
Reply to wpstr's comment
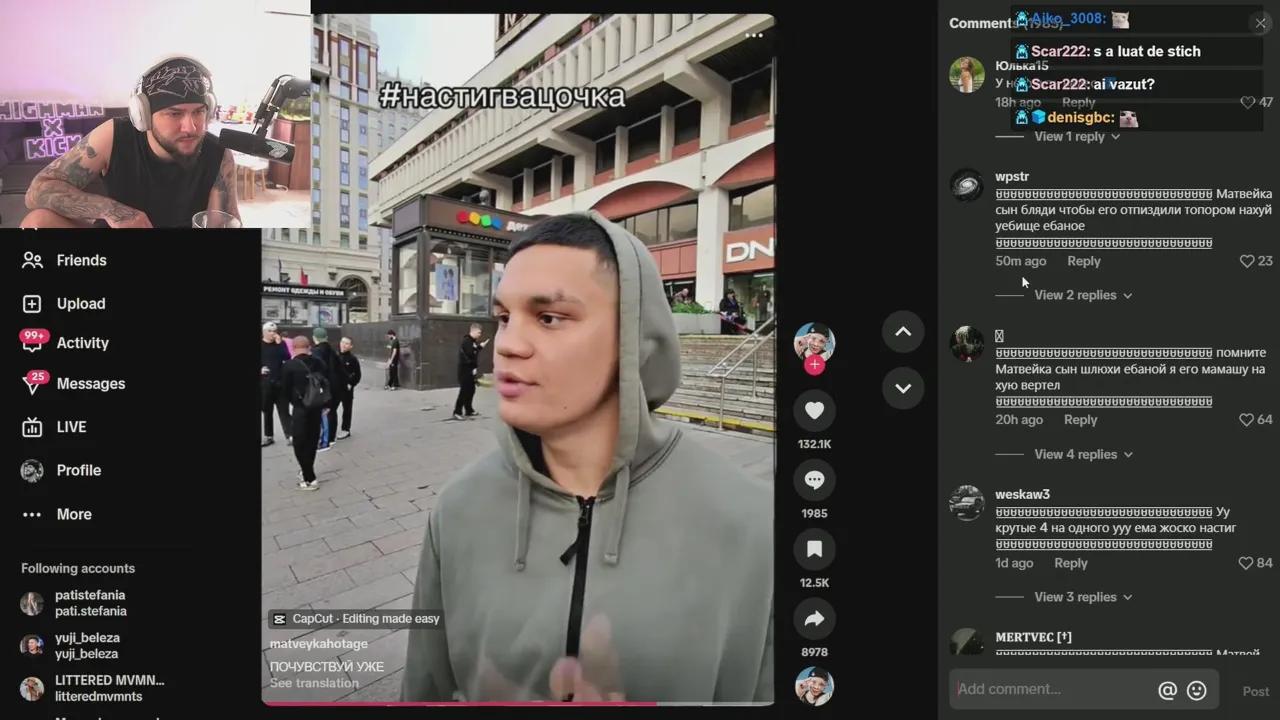[x=1083, y=261]
